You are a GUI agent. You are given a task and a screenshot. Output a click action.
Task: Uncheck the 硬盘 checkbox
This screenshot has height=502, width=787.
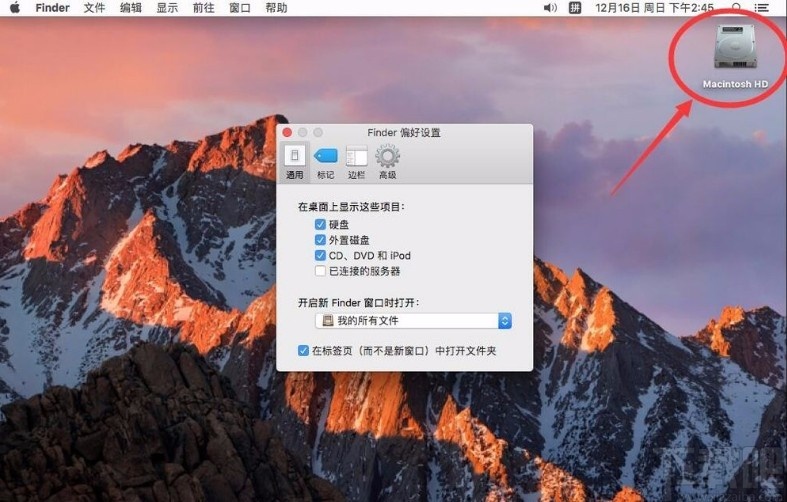(x=320, y=224)
